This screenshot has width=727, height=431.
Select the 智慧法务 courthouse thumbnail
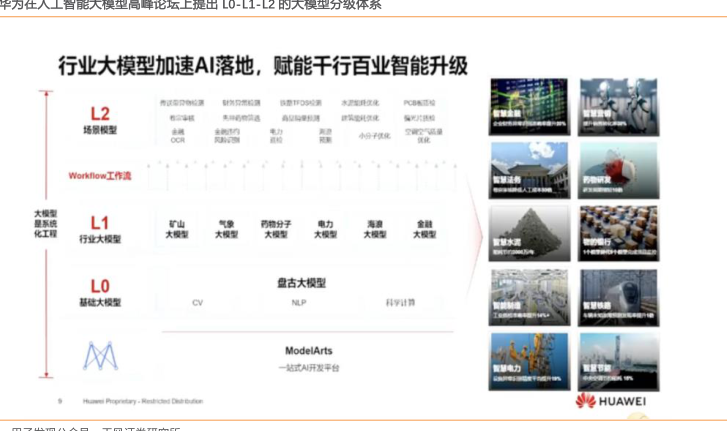tap(529, 171)
